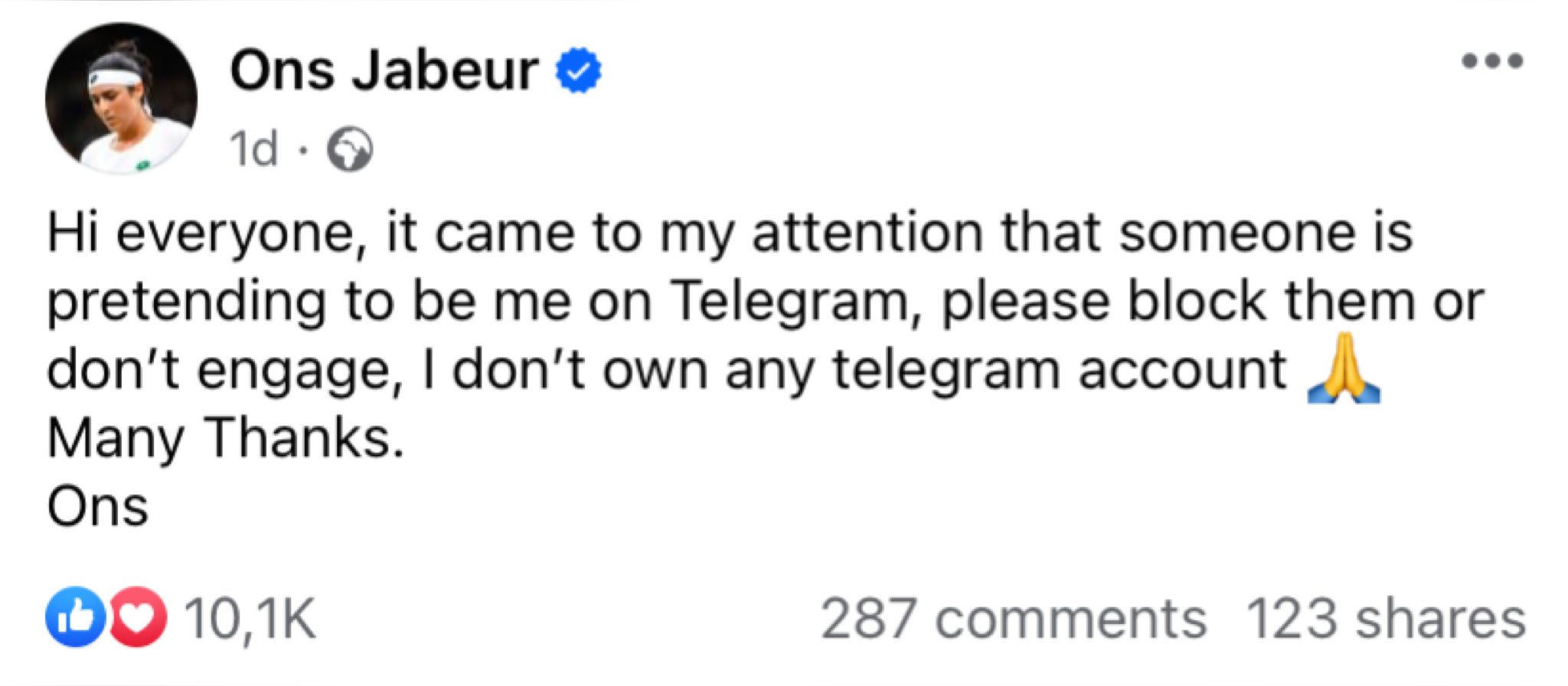Click the blue verified badge

click(x=578, y=71)
